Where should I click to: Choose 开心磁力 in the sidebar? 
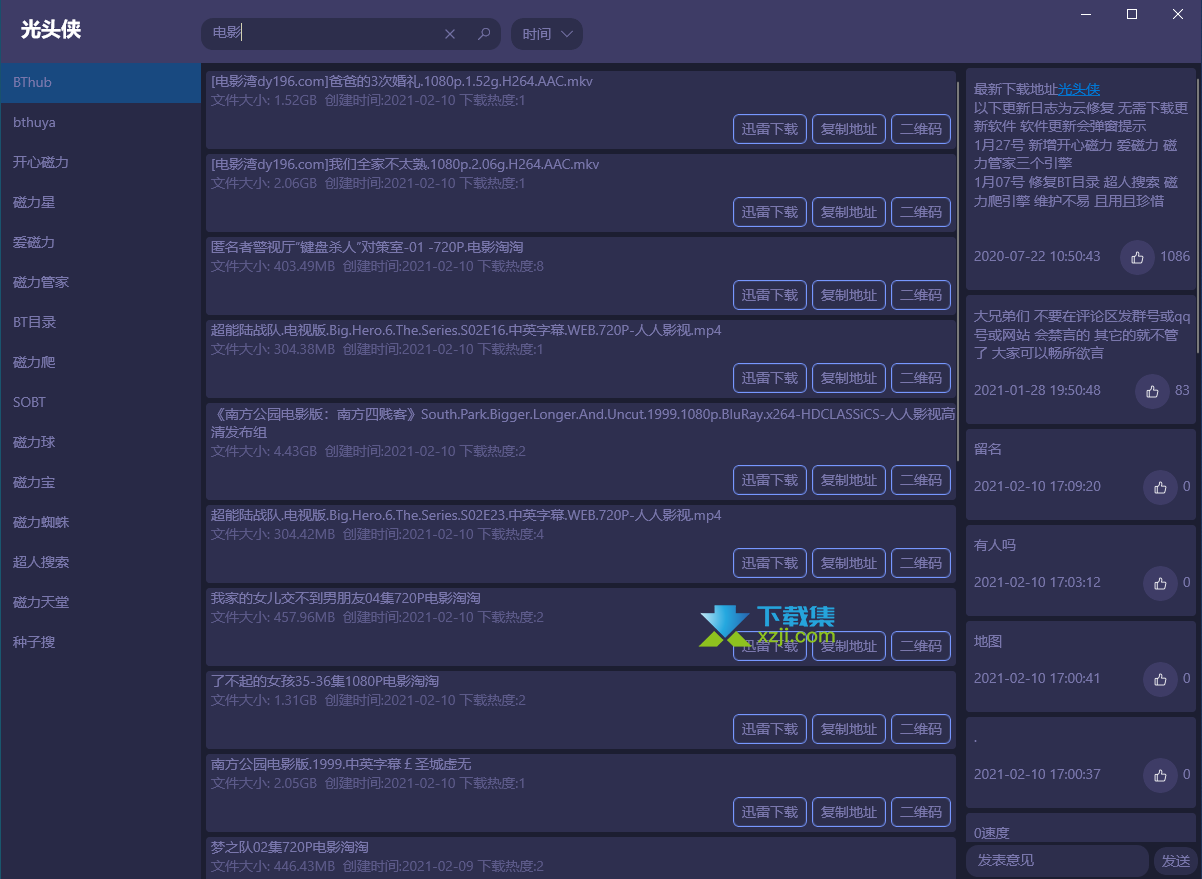100,162
